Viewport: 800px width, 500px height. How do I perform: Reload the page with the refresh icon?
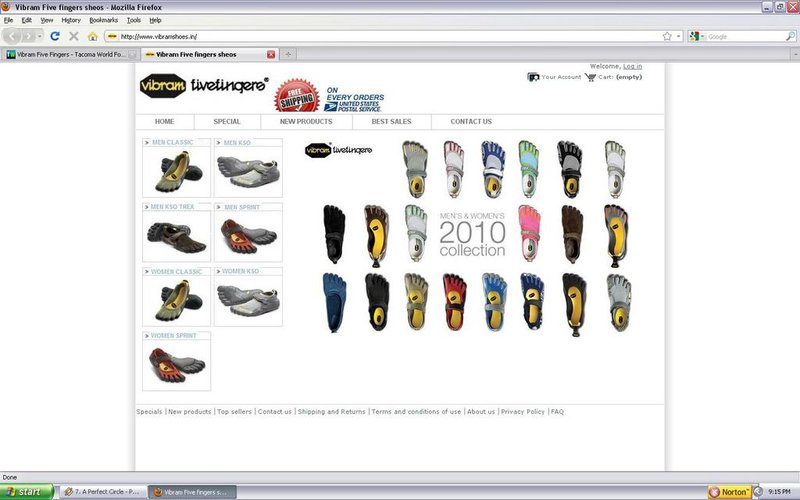coord(55,36)
